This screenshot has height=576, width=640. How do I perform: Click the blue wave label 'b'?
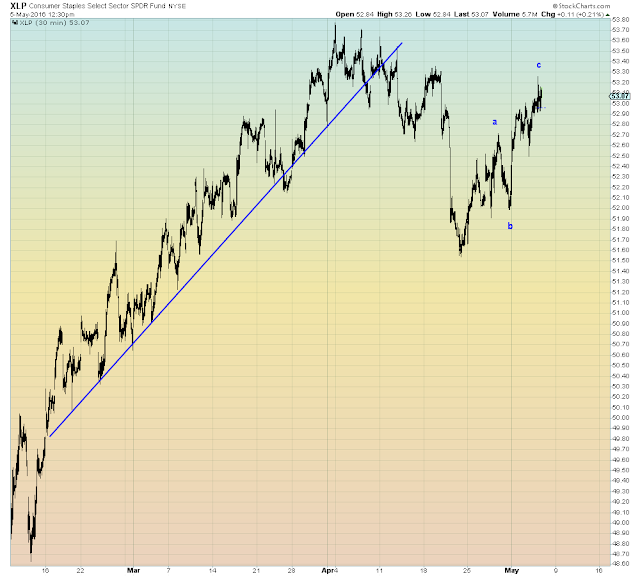click(510, 226)
